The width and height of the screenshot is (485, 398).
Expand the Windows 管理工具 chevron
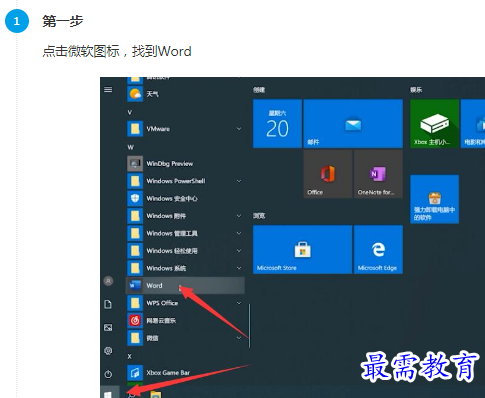point(239,233)
